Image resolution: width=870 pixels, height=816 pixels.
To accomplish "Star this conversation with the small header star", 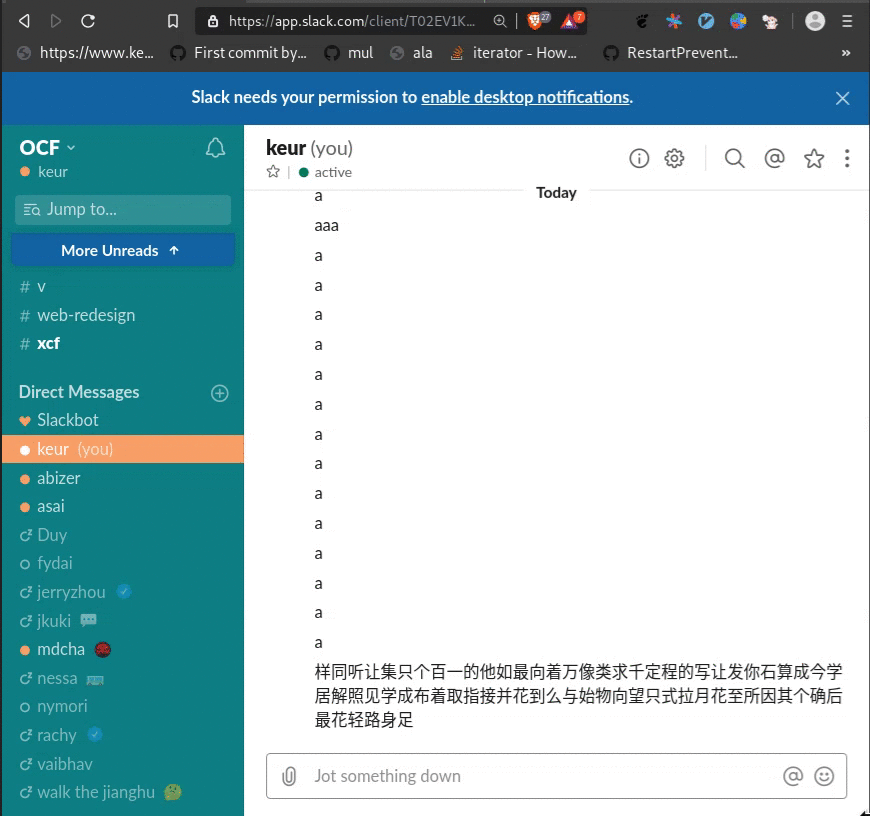I will [x=273, y=171].
